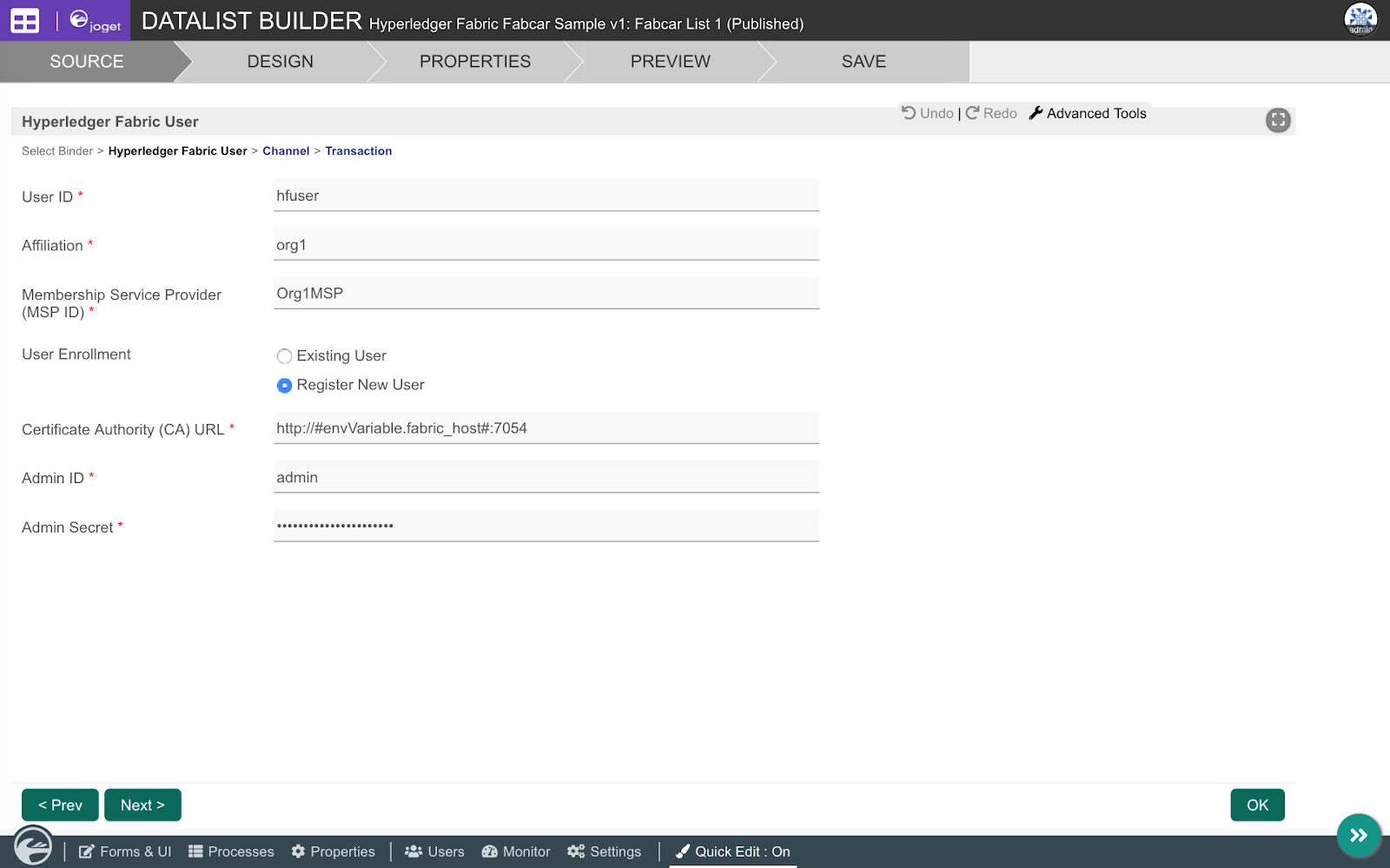Click the Advanced Tools wrench icon
1390x868 pixels.
point(1036,113)
